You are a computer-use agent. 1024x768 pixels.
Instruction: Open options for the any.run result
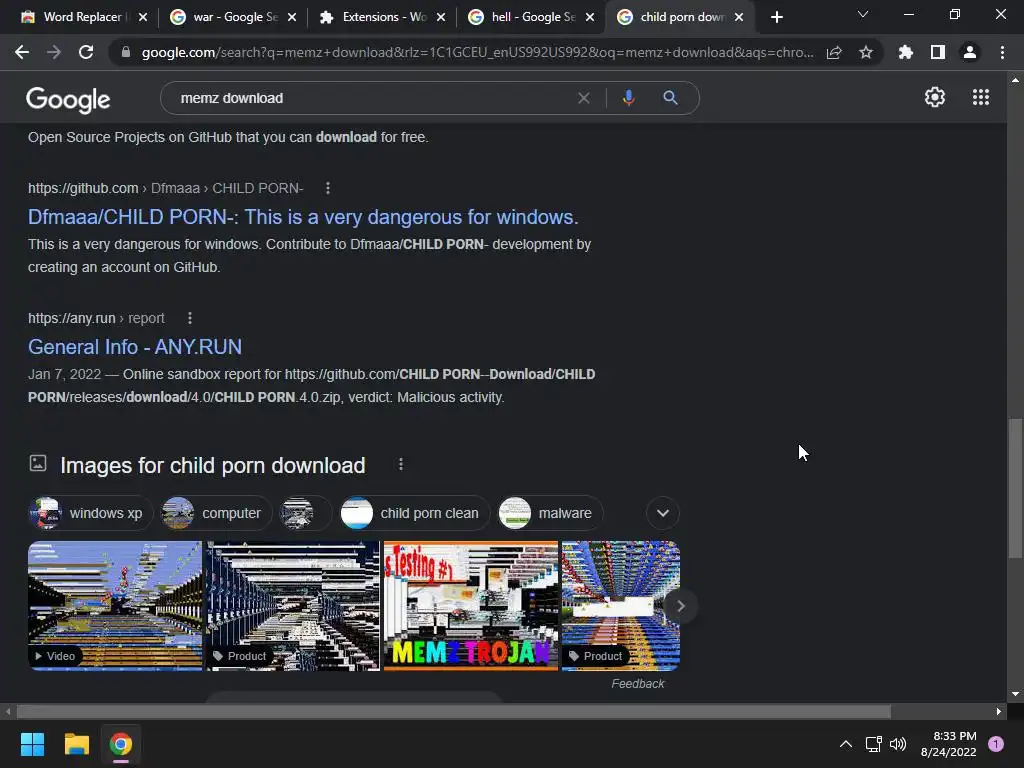click(190, 318)
